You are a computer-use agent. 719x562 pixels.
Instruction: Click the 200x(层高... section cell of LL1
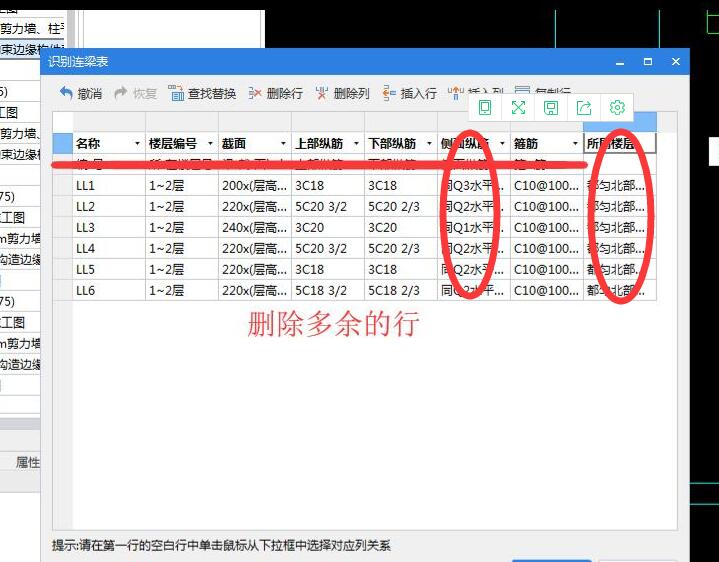(254, 185)
